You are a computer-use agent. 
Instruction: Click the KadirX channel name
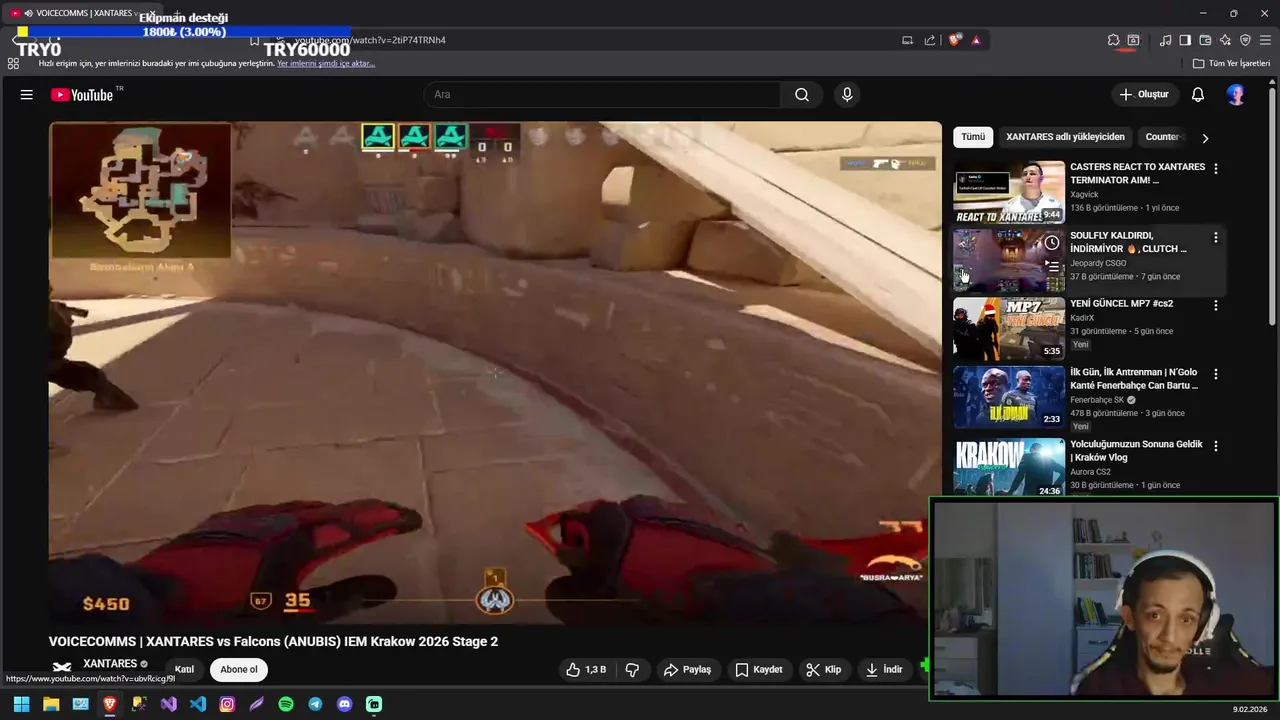(x=1082, y=318)
